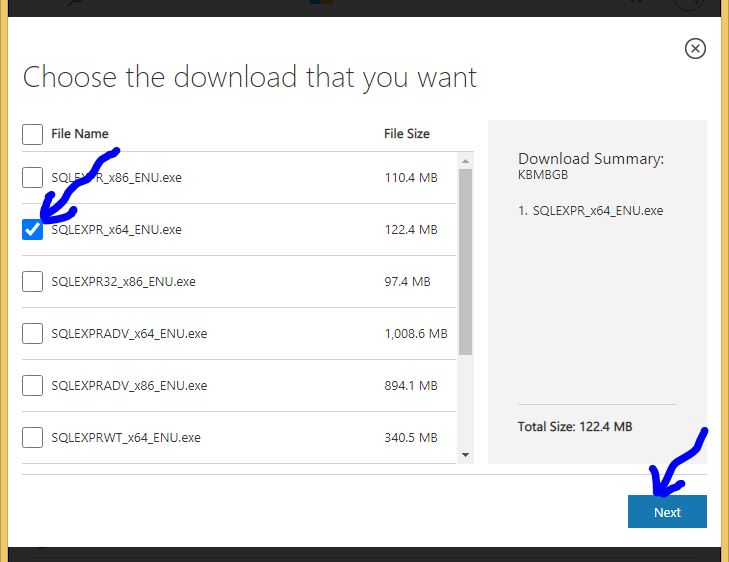Click the Total Size 122.4 MB text
Viewport: 729px width, 562px height.
[x=575, y=427]
